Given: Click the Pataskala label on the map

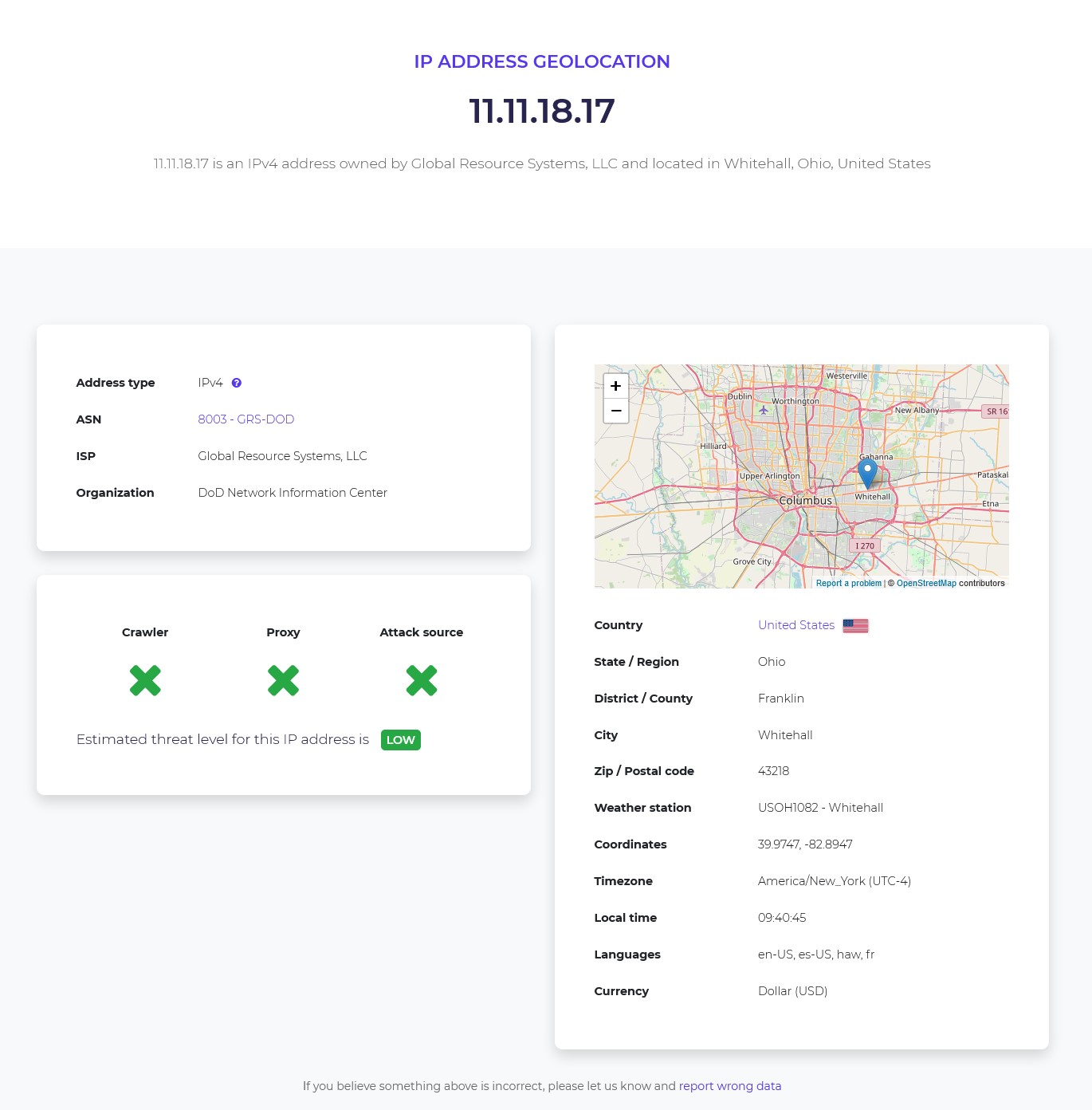Looking at the screenshot, I should tap(993, 474).
